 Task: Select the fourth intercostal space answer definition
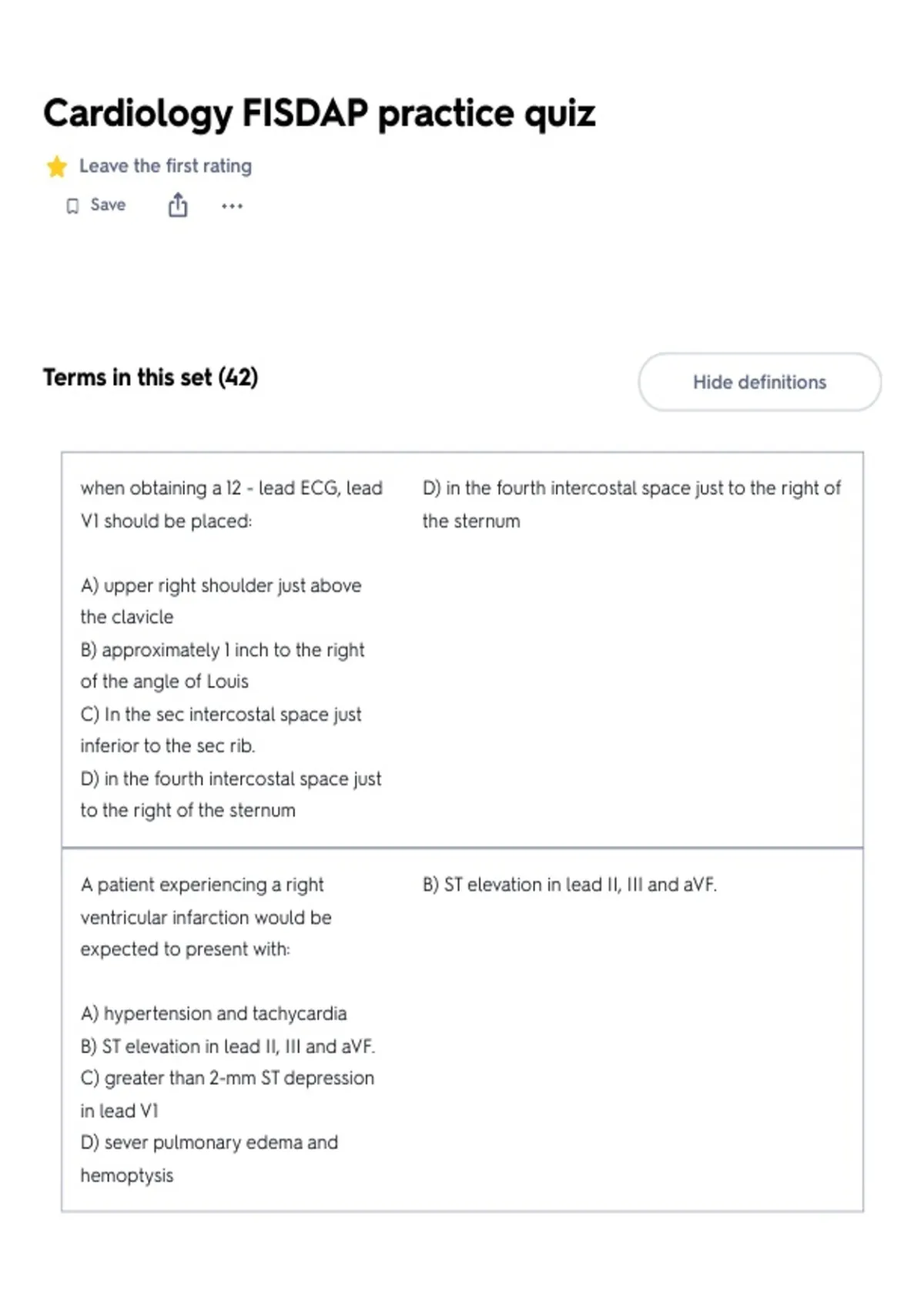pyautogui.click(x=631, y=504)
